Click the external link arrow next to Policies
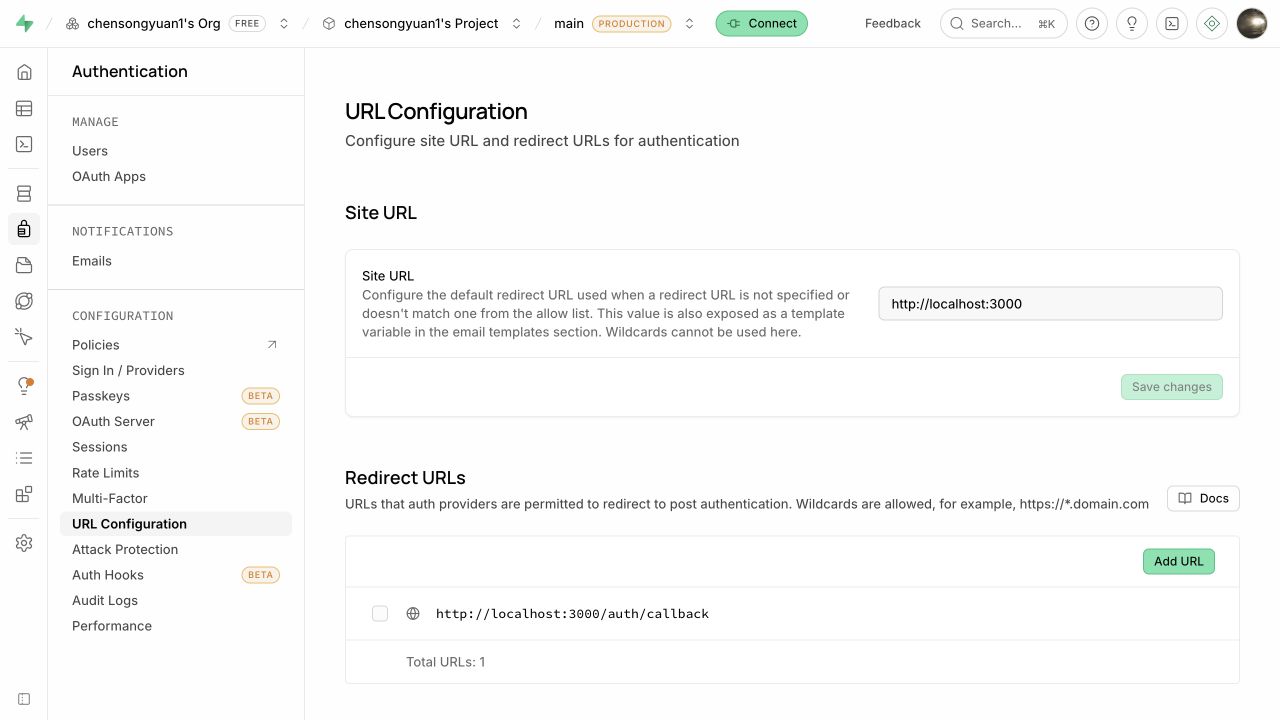 coord(271,345)
